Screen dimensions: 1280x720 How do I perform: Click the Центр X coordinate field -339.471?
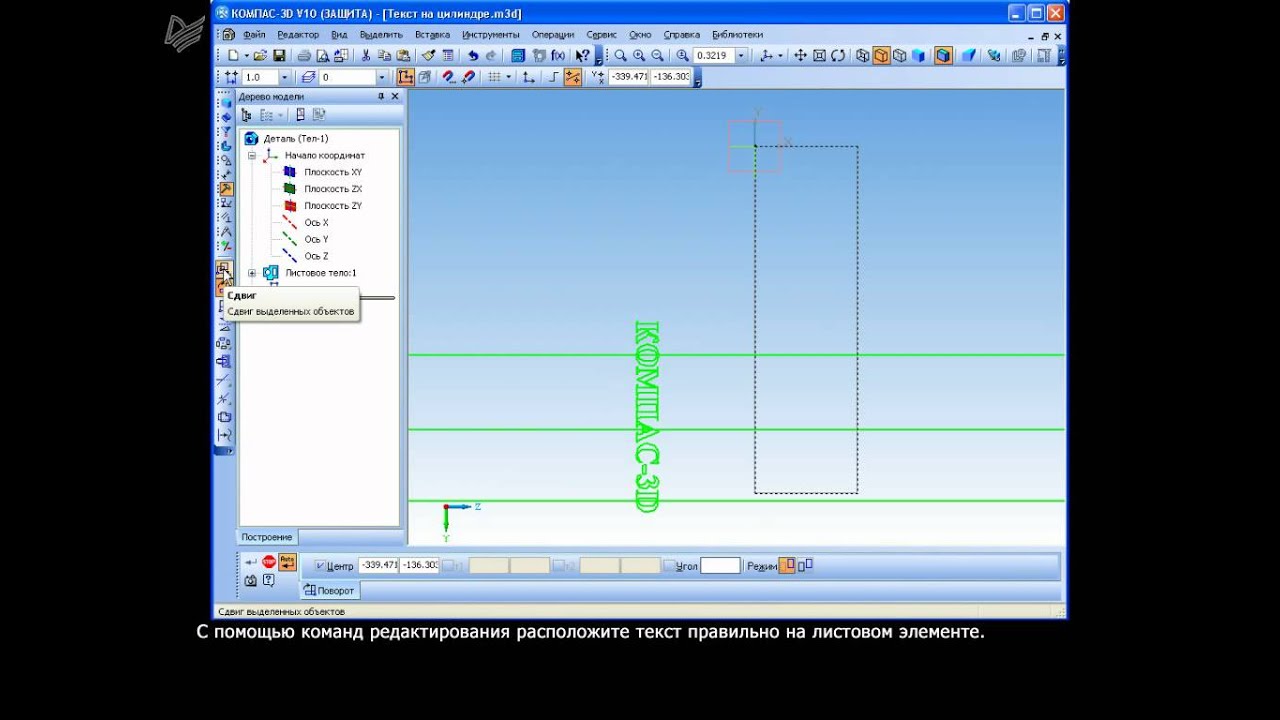(379, 566)
